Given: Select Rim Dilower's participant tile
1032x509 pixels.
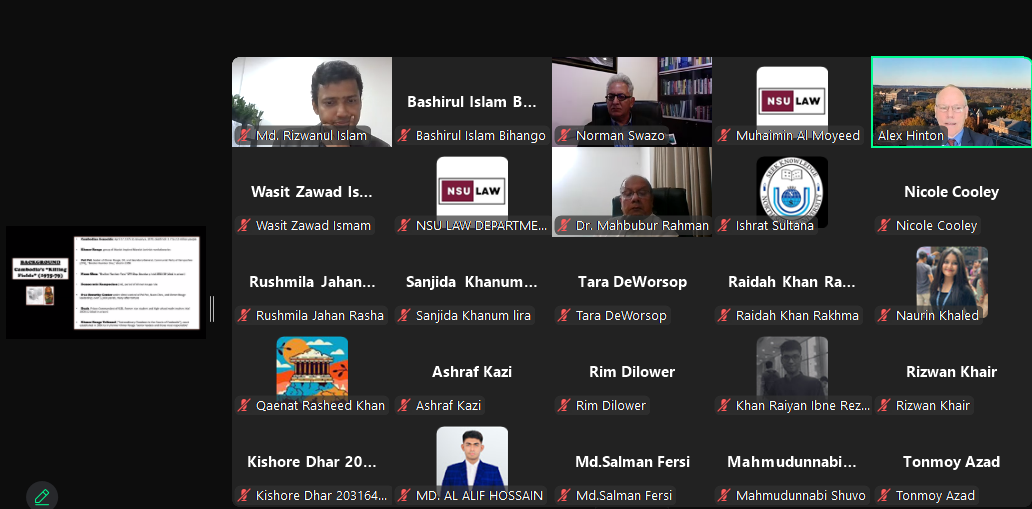Looking at the screenshot, I should click(632, 372).
